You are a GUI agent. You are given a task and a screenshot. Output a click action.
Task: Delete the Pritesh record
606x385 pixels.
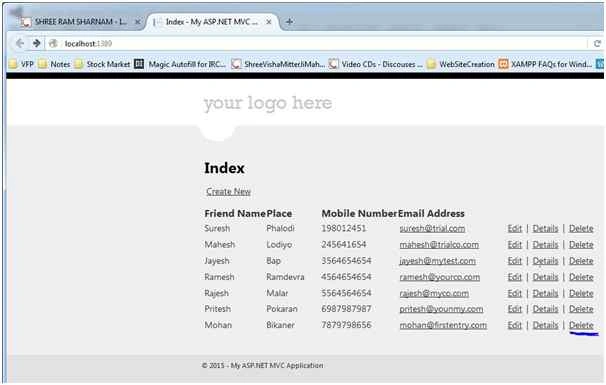[581, 309]
